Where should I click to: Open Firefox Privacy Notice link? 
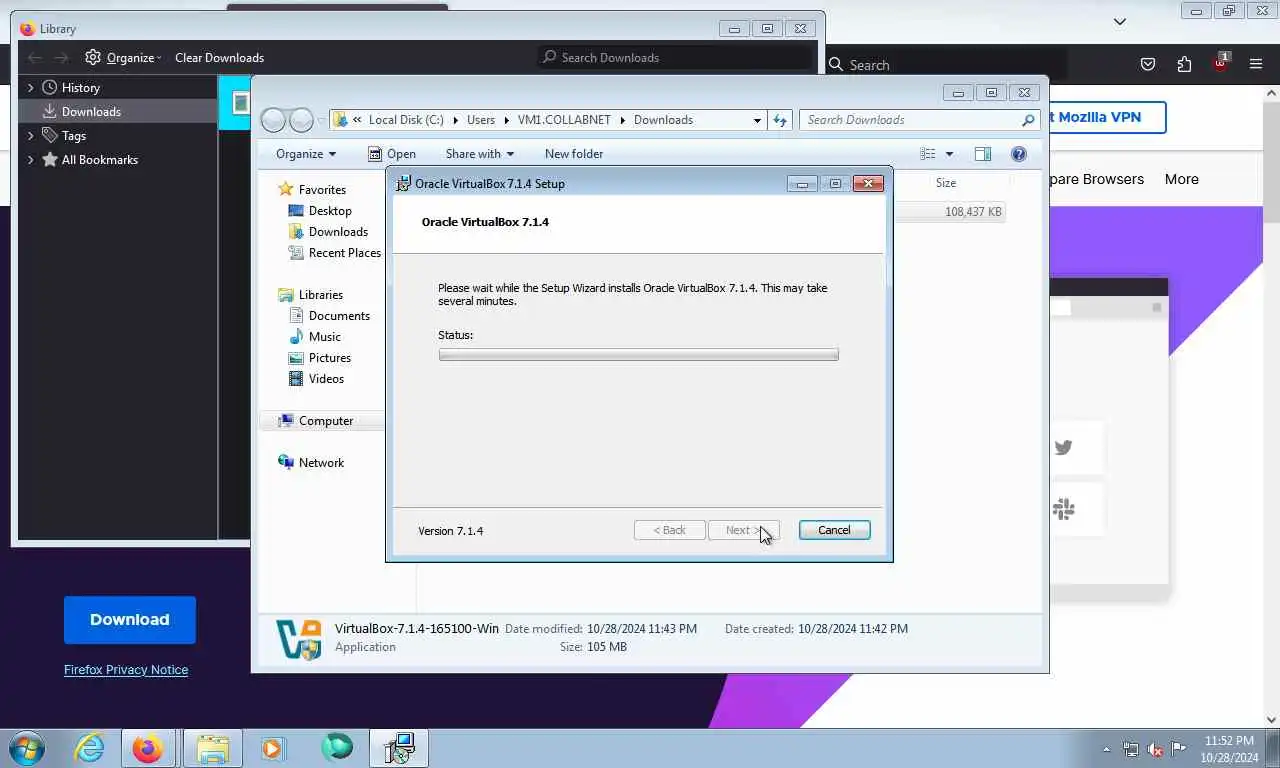(126, 670)
